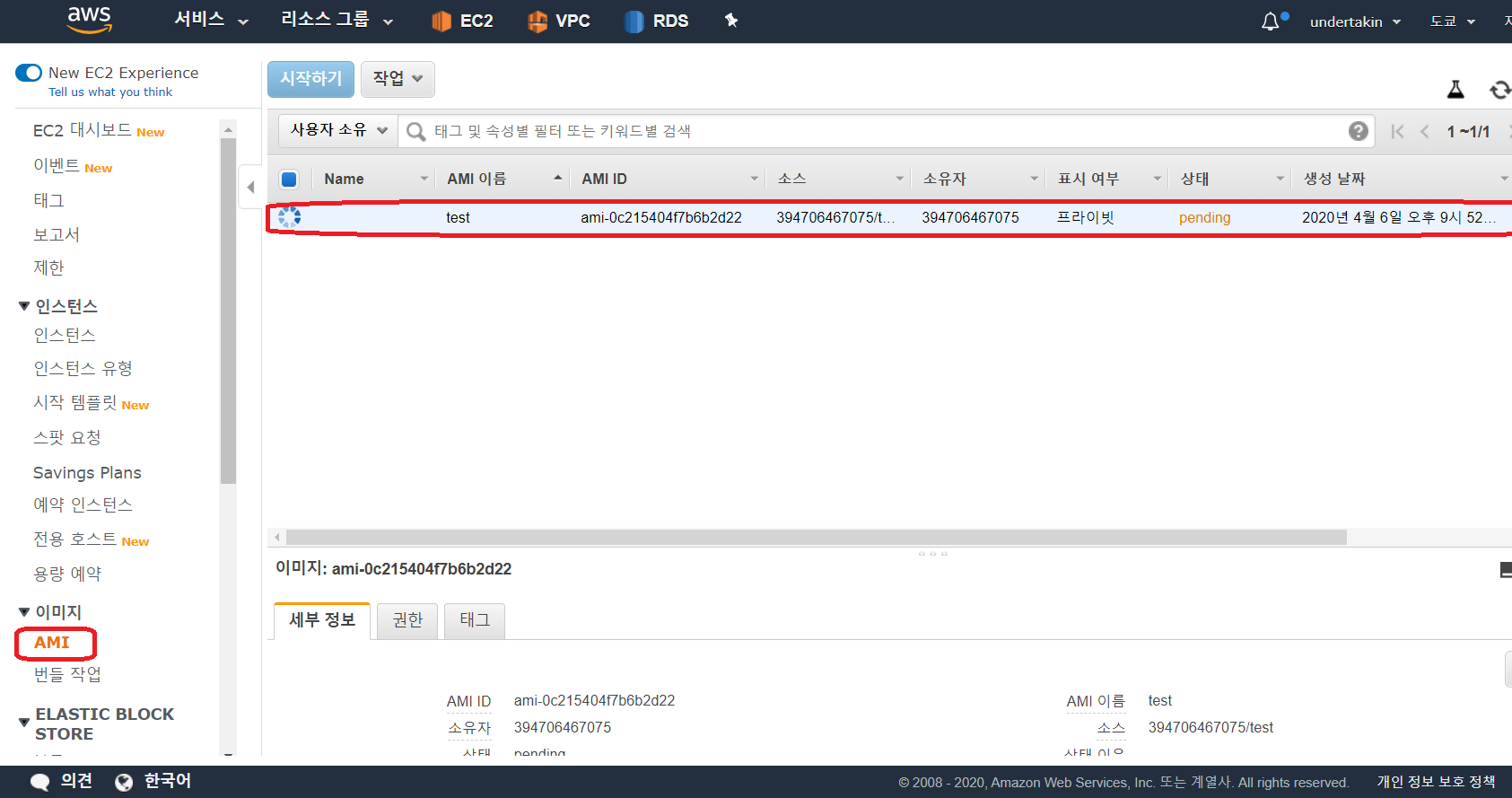The width and height of the screenshot is (1512, 798).
Task: Open 예약 인스턴스 in sidebar
Action: [x=83, y=504]
